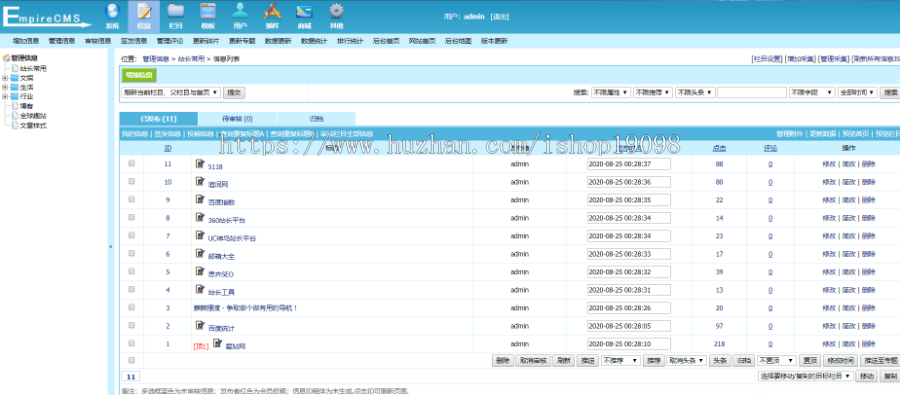Click the edit icon in ID 10 row

pos(200,181)
